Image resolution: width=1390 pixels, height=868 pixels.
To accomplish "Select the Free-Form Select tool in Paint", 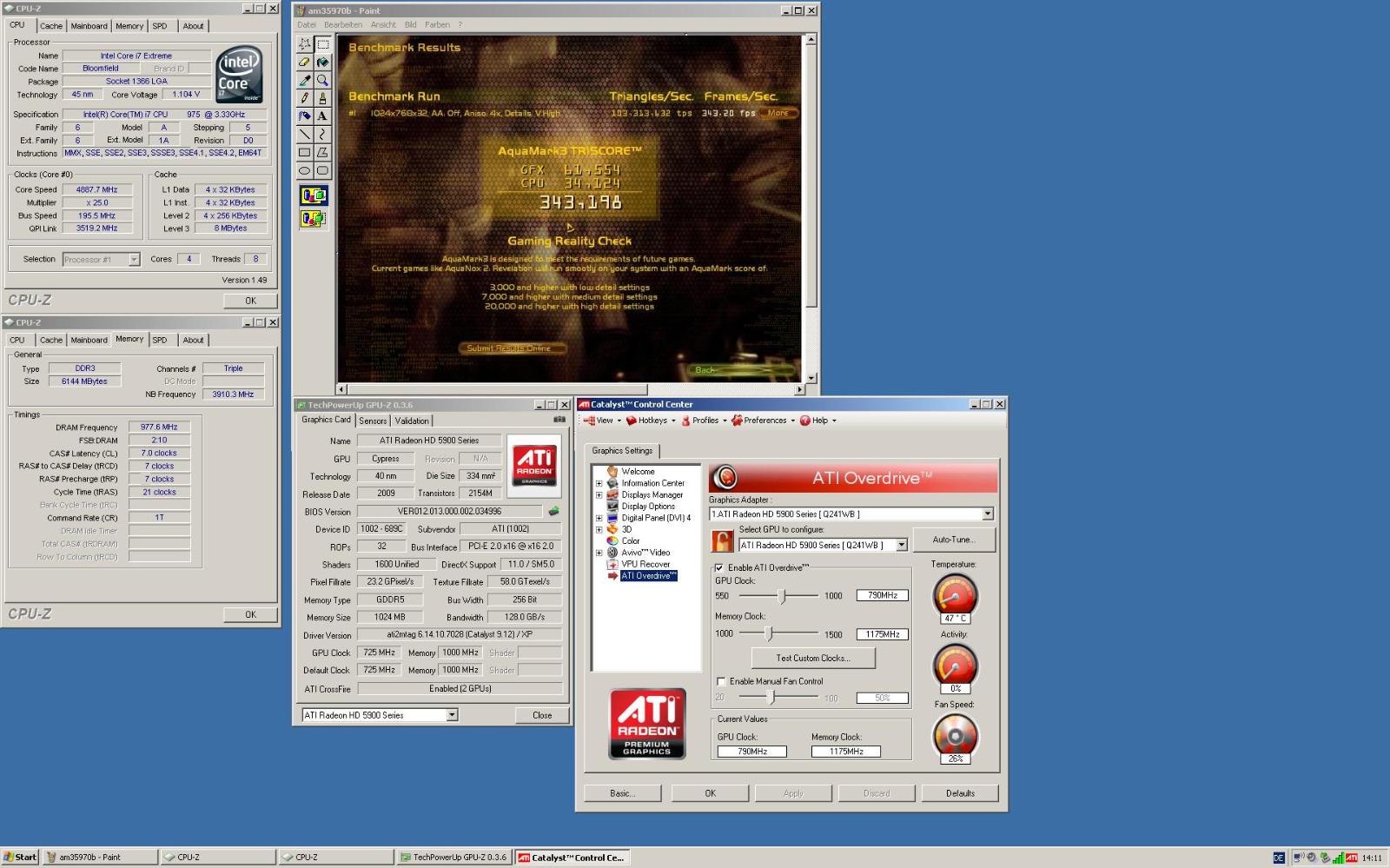I will point(304,43).
